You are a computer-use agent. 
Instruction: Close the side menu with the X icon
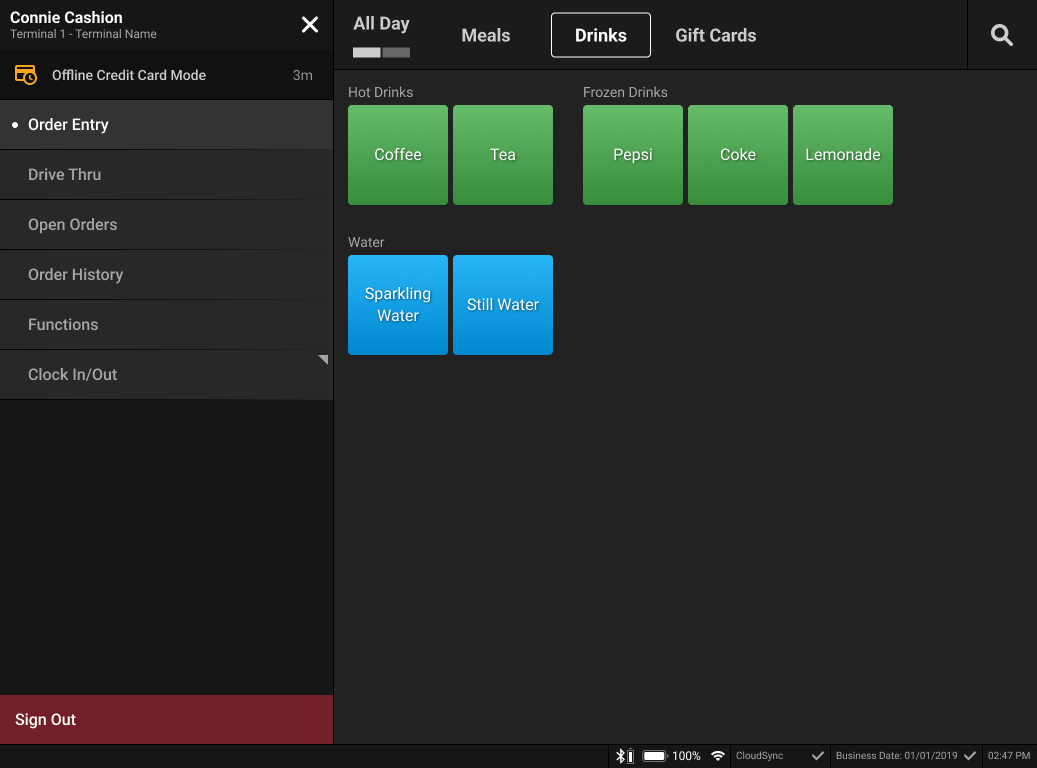coord(309,25)
